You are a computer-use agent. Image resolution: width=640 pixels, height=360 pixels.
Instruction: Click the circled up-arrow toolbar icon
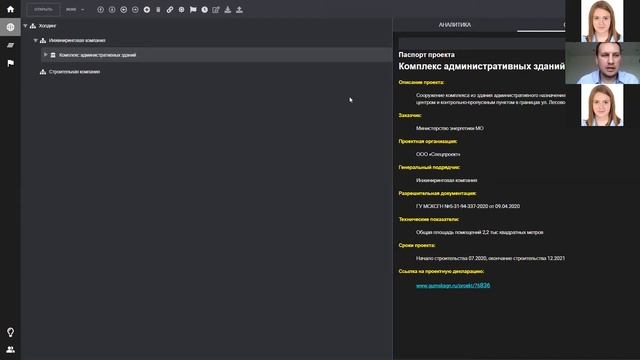pyautogui.click(x=100, y=9)
